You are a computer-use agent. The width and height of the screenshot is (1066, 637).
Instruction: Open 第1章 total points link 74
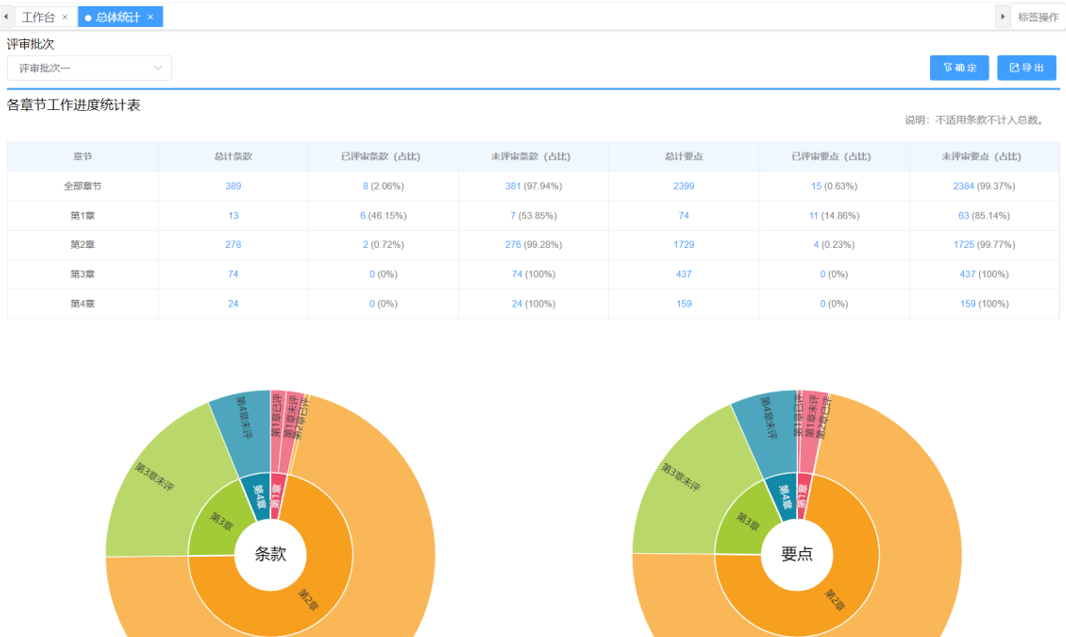tap(684, 216)
